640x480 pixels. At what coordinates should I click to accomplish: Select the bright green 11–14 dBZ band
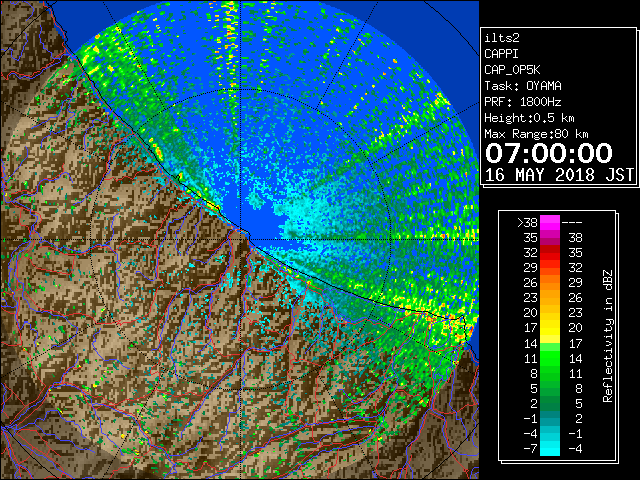click(x=550, y=358)
